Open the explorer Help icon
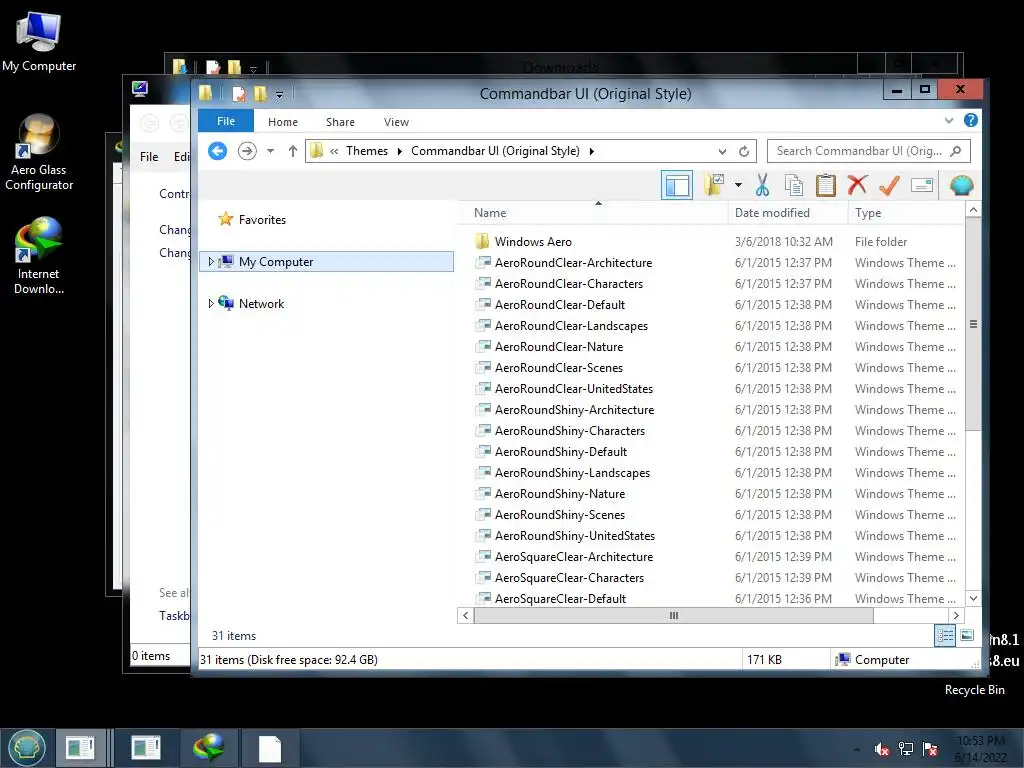This screenshot has height=768, width=1024. click(x=970, y=120)
